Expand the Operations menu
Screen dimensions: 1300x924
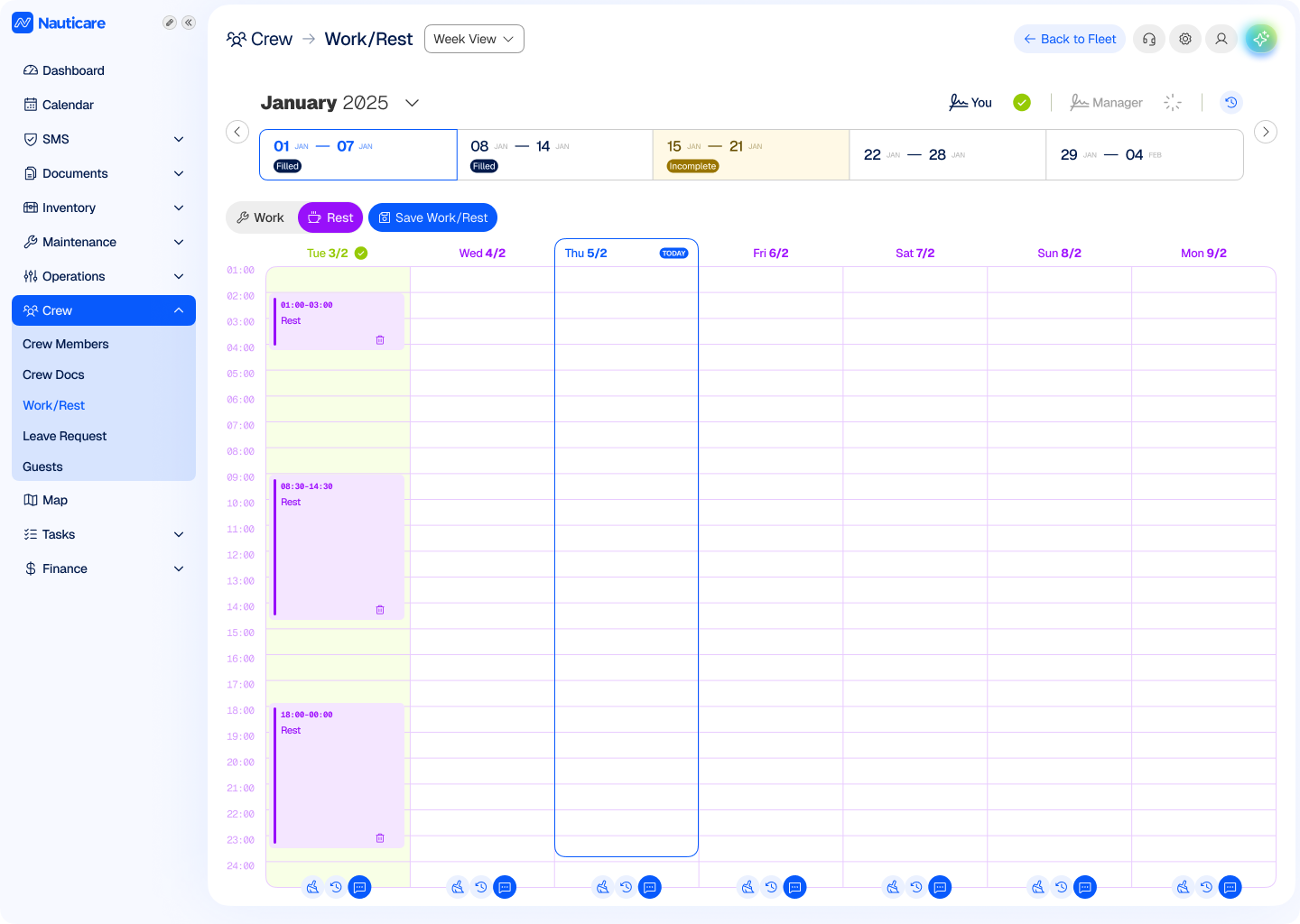coord(104,276)
